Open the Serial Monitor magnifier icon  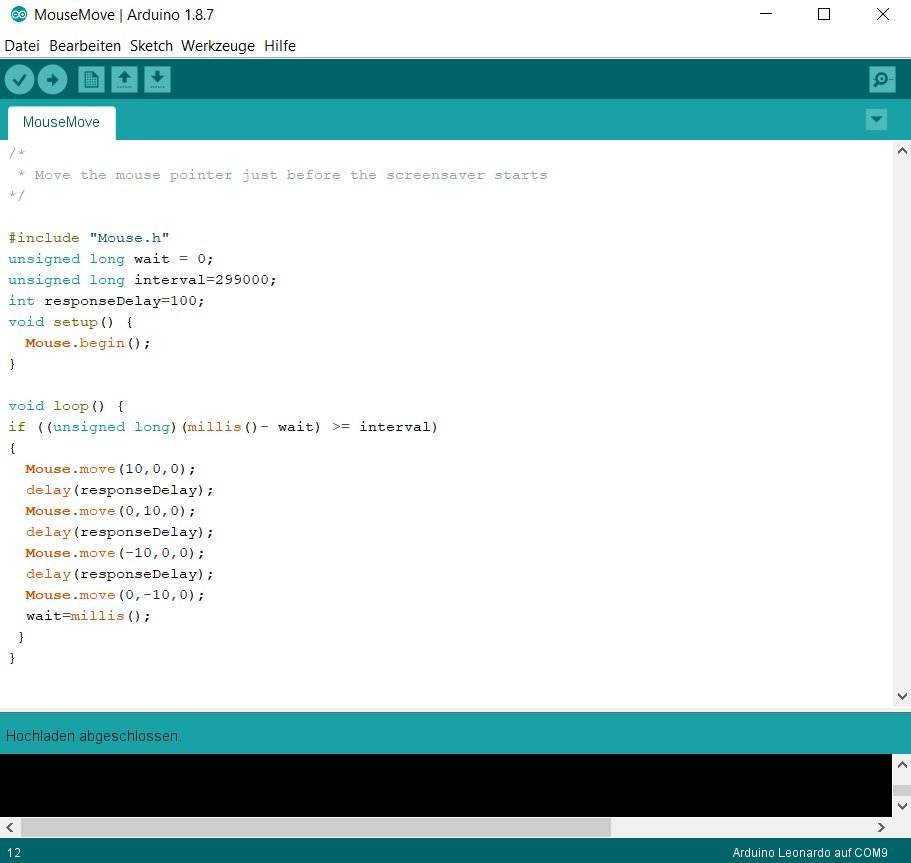(882, 80)
